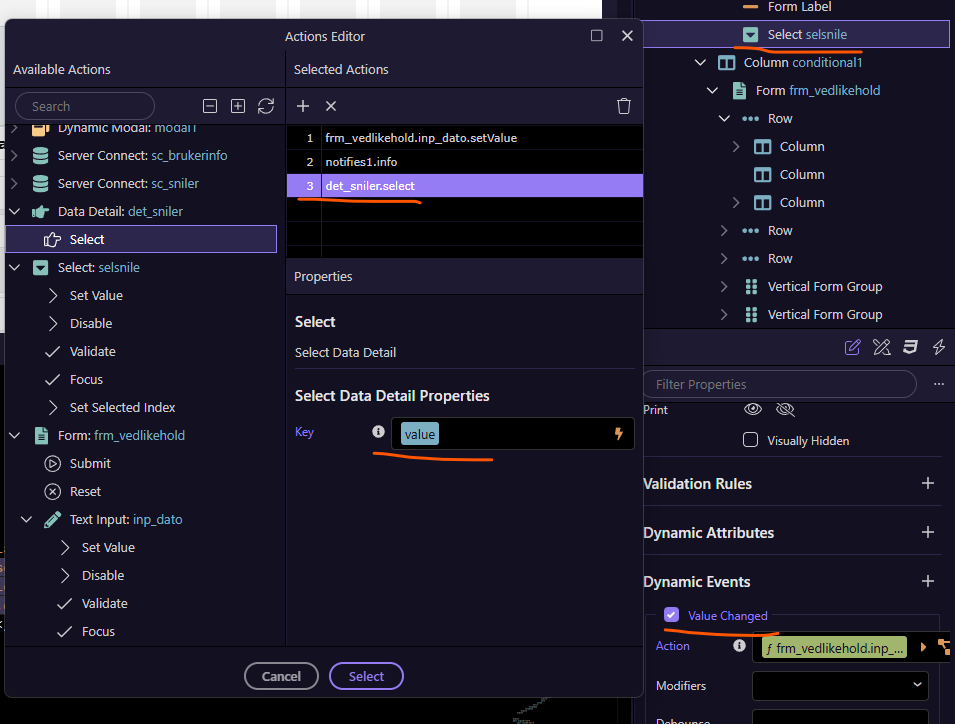Viewport: 955px width, 724px height.
Task: Select action row det_sniler.select
Action: 465,186
